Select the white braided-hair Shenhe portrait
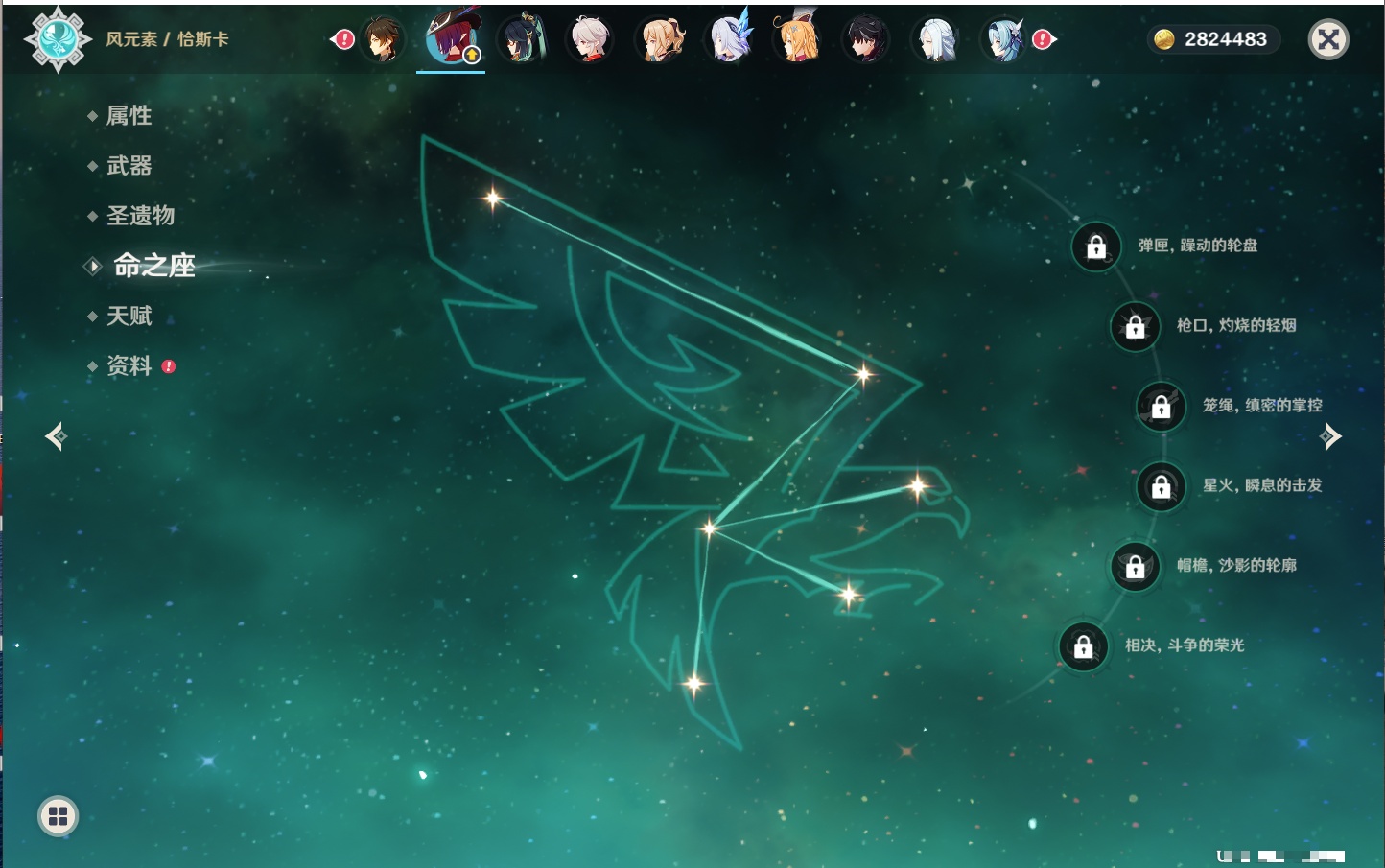 point(937,39)
